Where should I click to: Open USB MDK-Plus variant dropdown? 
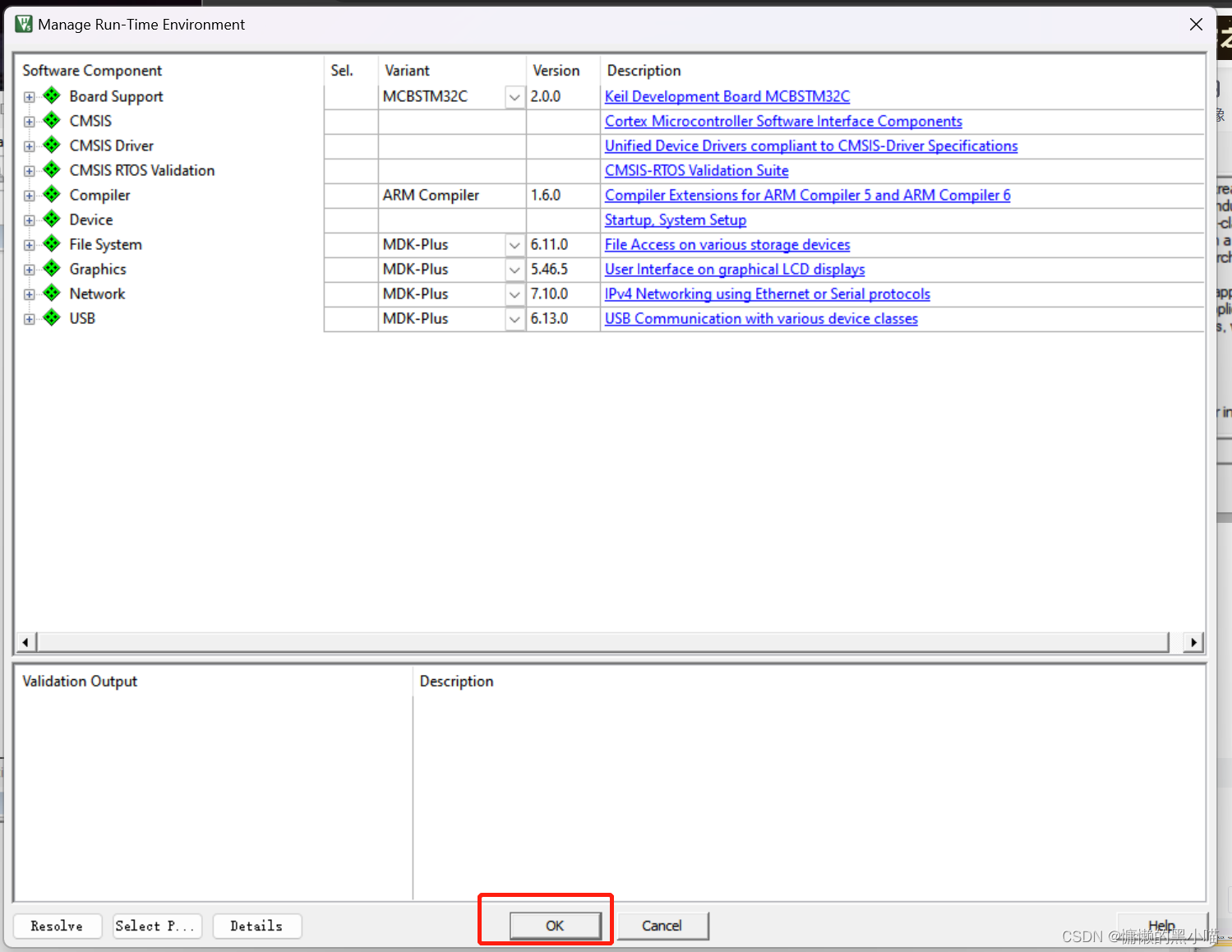click(x=514, y=319)
